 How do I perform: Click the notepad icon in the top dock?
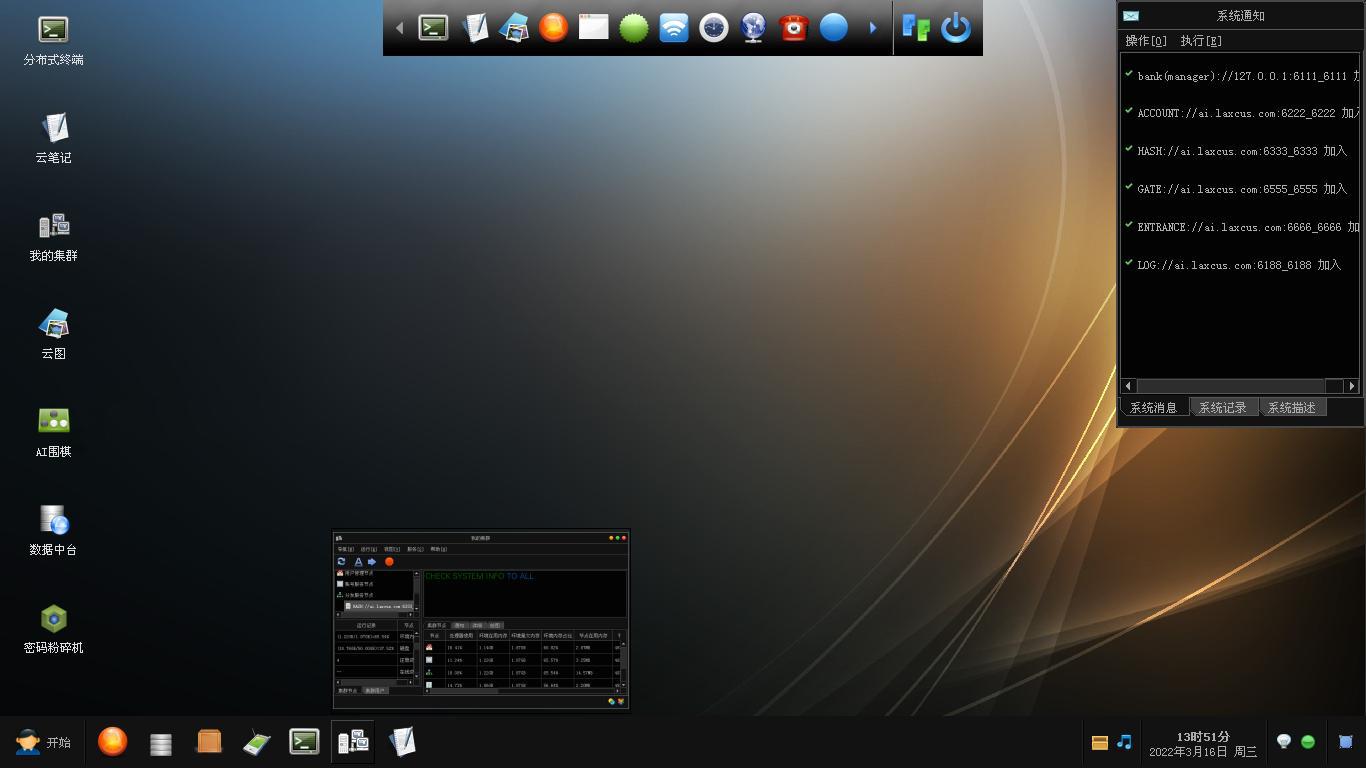click(474, 28)
